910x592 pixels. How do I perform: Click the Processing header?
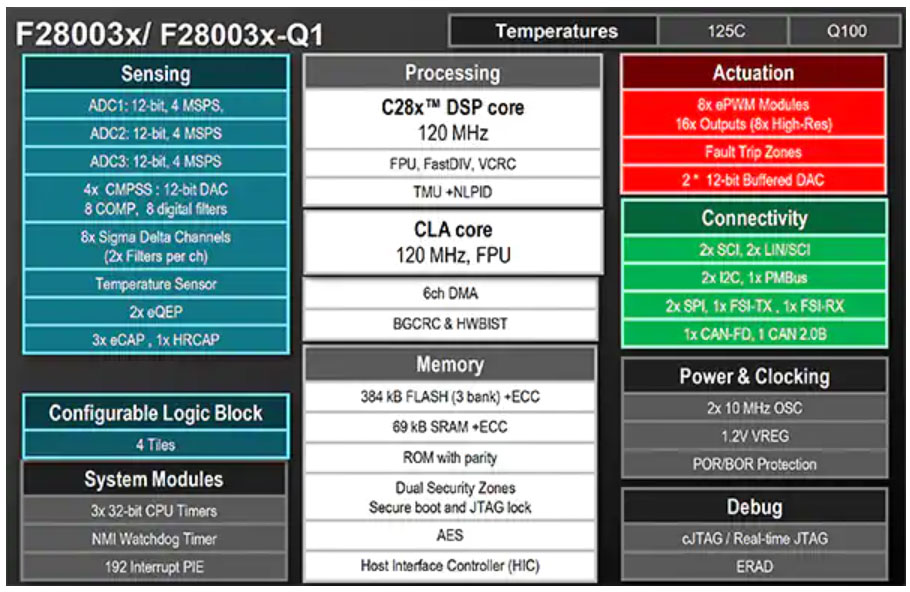click(453, 73)
